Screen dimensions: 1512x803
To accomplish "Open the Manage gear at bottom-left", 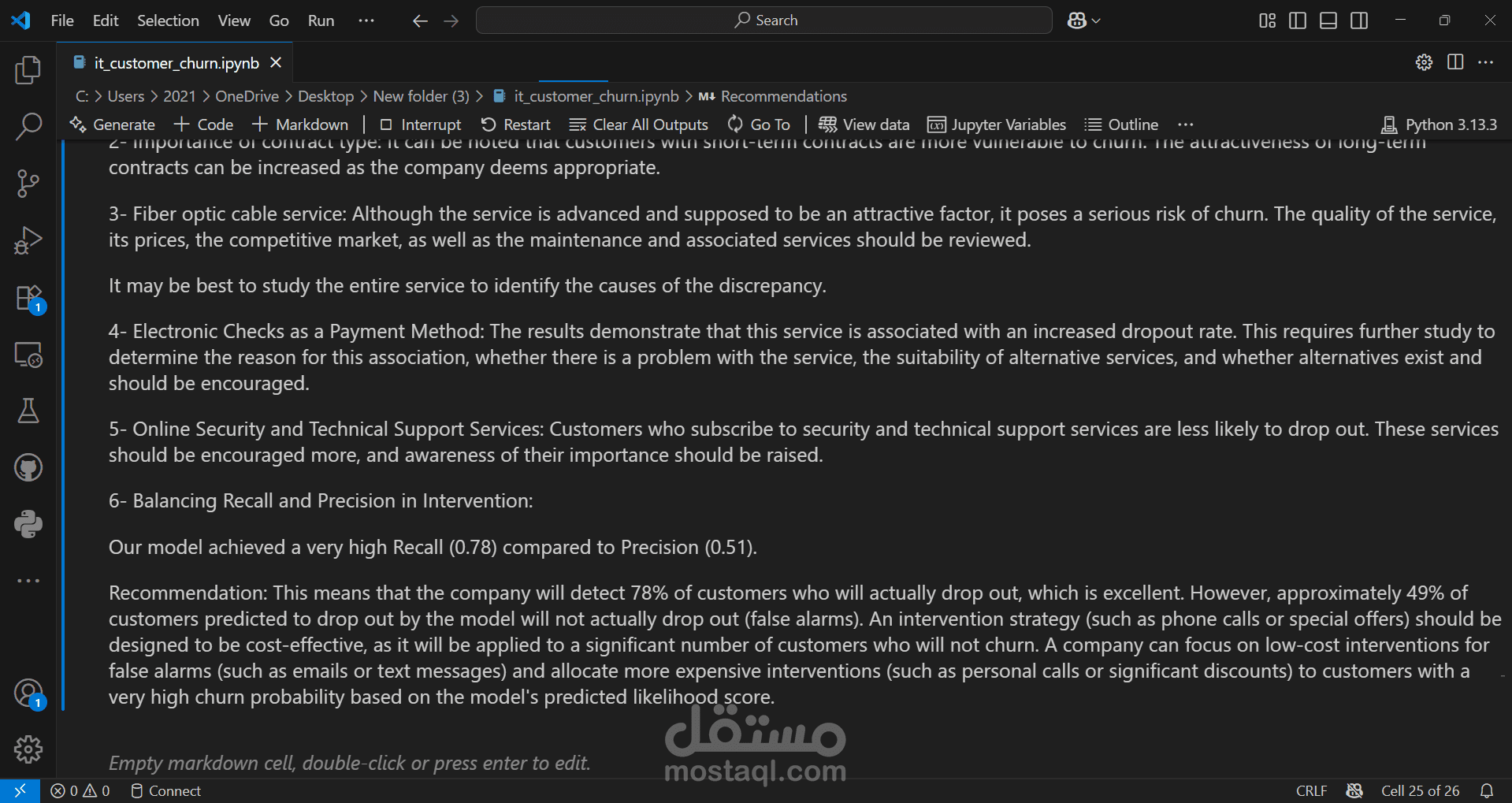I will coord(28,749).
